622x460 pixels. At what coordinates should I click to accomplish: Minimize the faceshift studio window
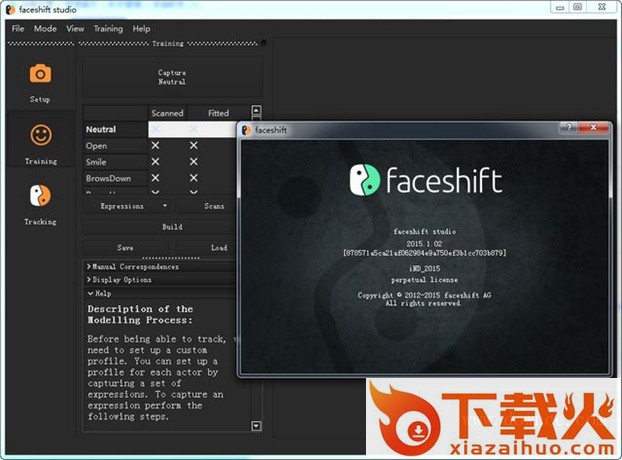pyautogui.click(x=560, y=7)
